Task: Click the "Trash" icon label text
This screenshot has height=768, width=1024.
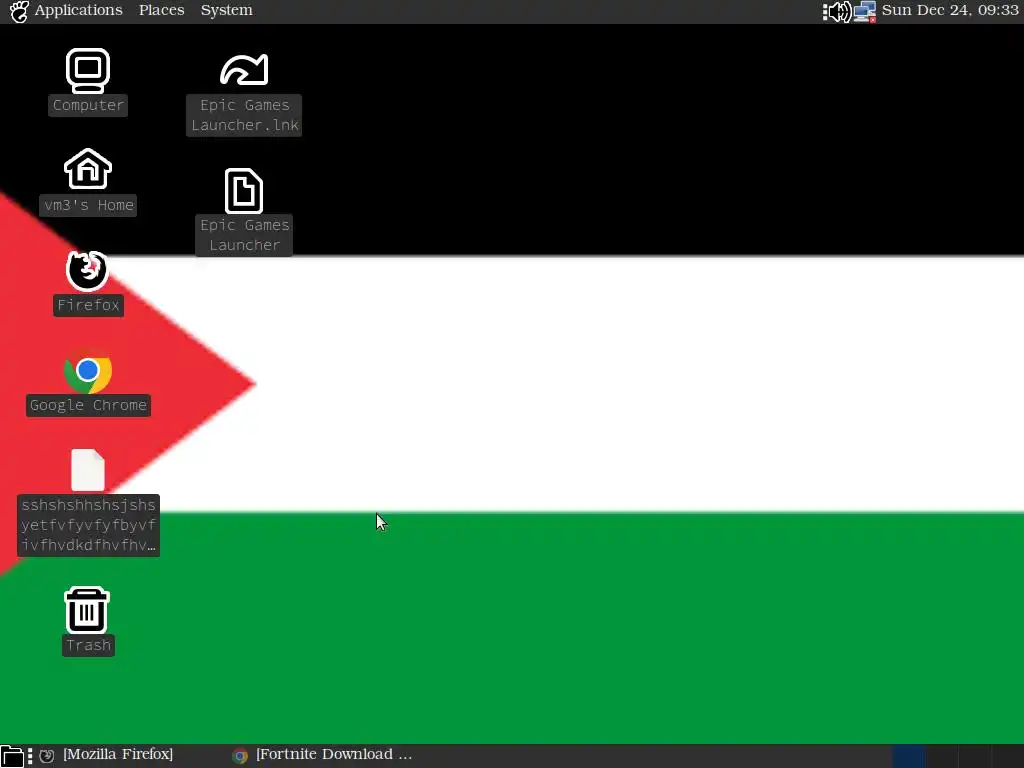Action: tap(88, 645)
